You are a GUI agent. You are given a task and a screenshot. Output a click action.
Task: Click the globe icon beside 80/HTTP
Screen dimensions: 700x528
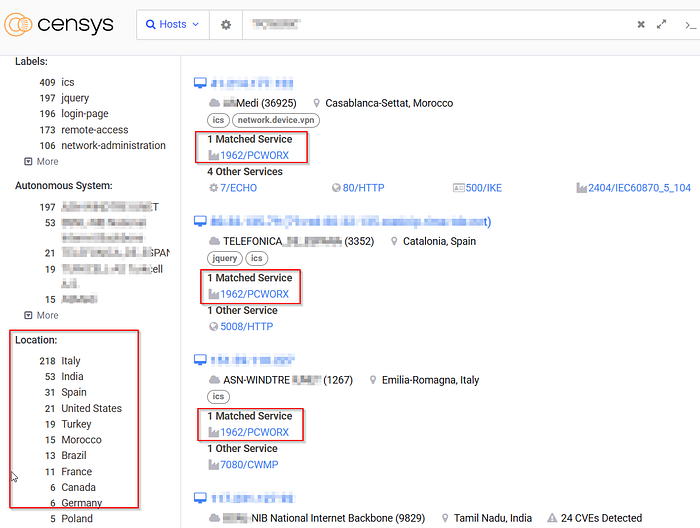click(336, 188)
